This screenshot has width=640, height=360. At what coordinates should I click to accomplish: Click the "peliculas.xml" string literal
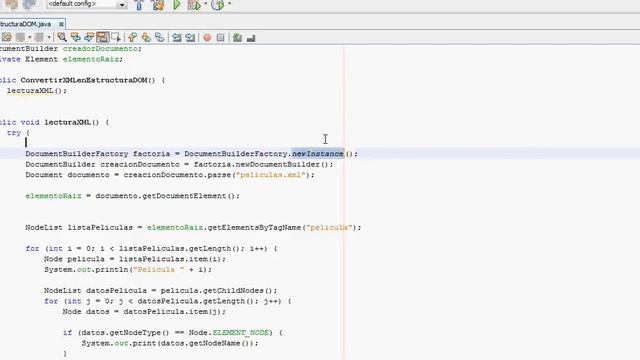pyautogui.click(x=271, y=175)
